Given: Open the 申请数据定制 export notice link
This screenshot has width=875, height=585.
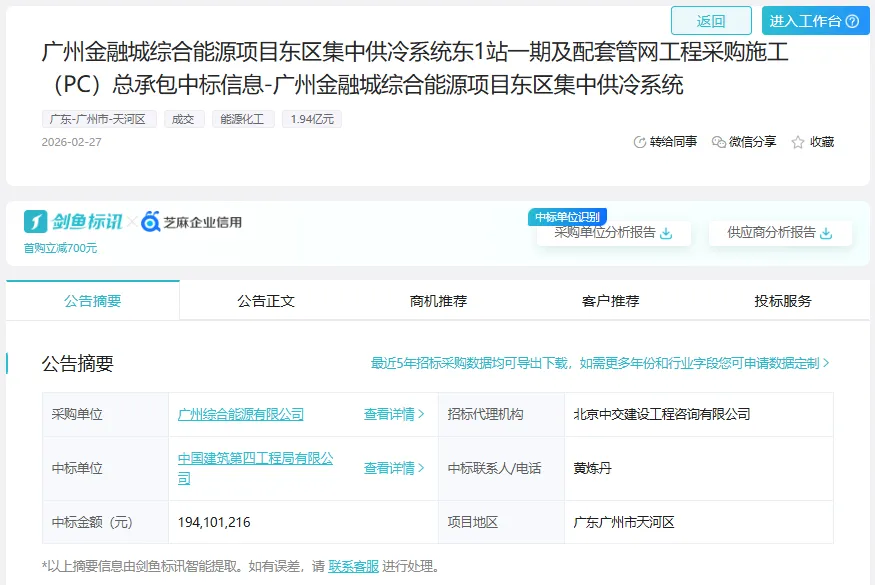Looking at the screenshot, I should 600,363.
